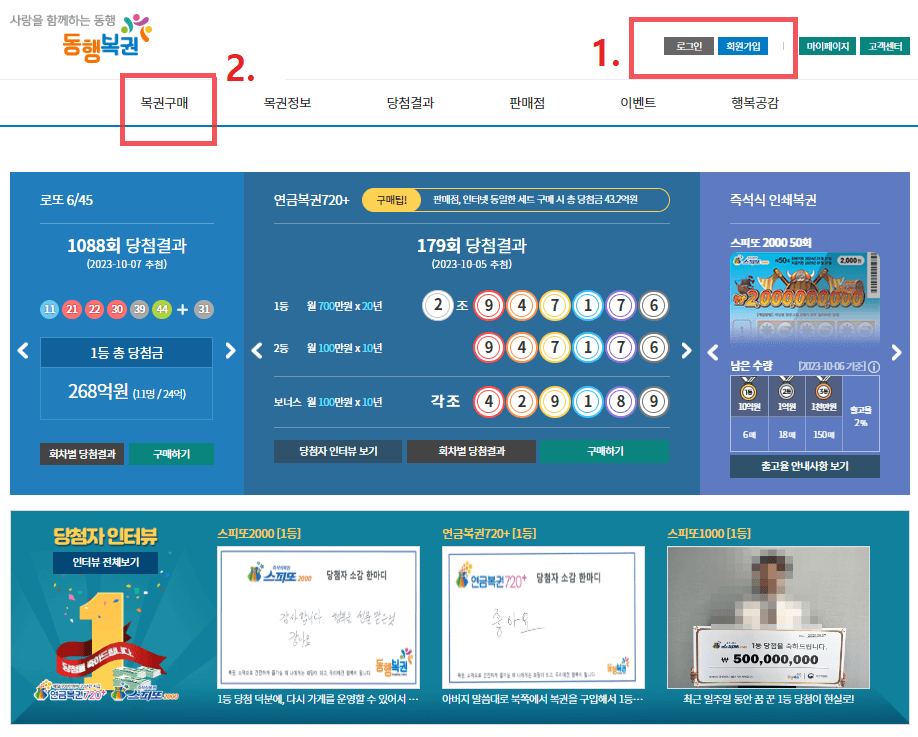Click the 1088회 당첨결과 heading

127,245
